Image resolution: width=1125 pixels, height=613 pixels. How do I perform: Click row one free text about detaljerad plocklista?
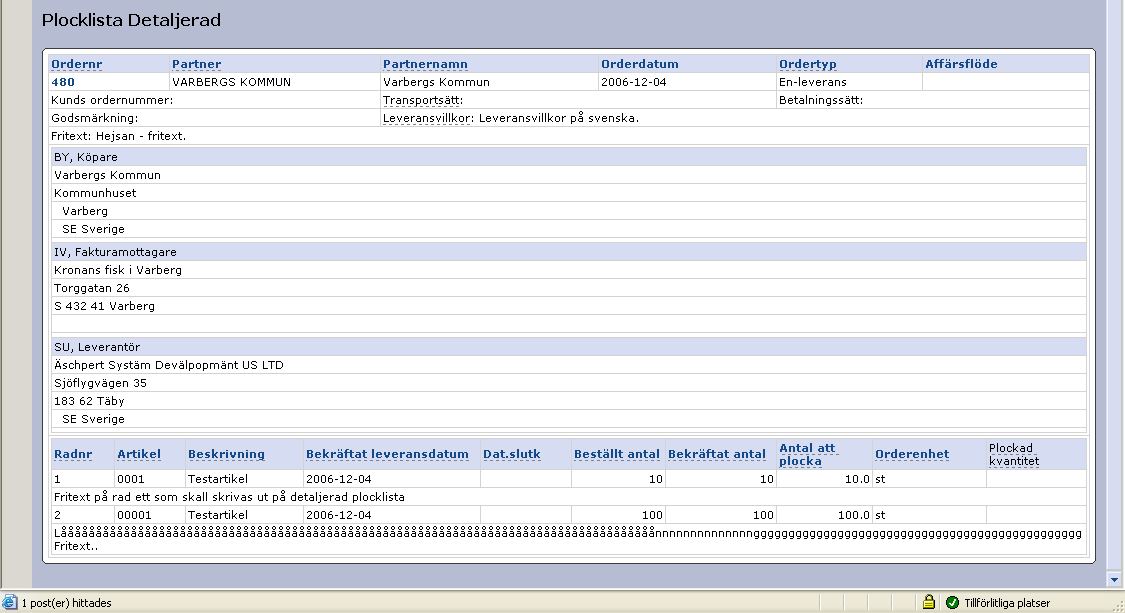click(229, 497)
